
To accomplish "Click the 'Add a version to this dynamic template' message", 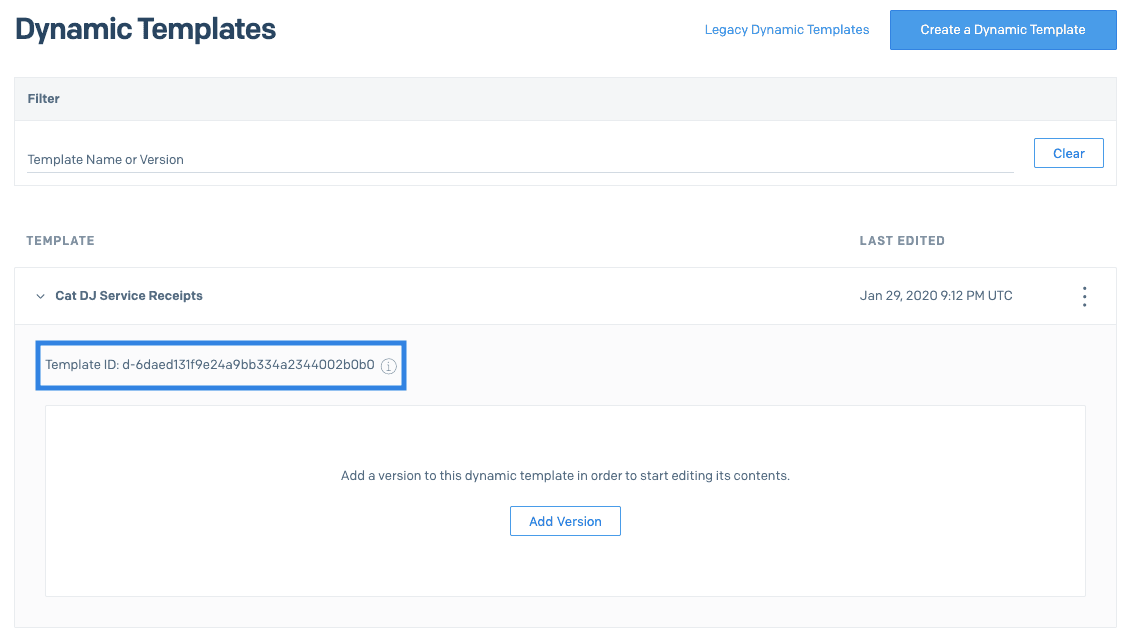I will [x=565, y=475].
